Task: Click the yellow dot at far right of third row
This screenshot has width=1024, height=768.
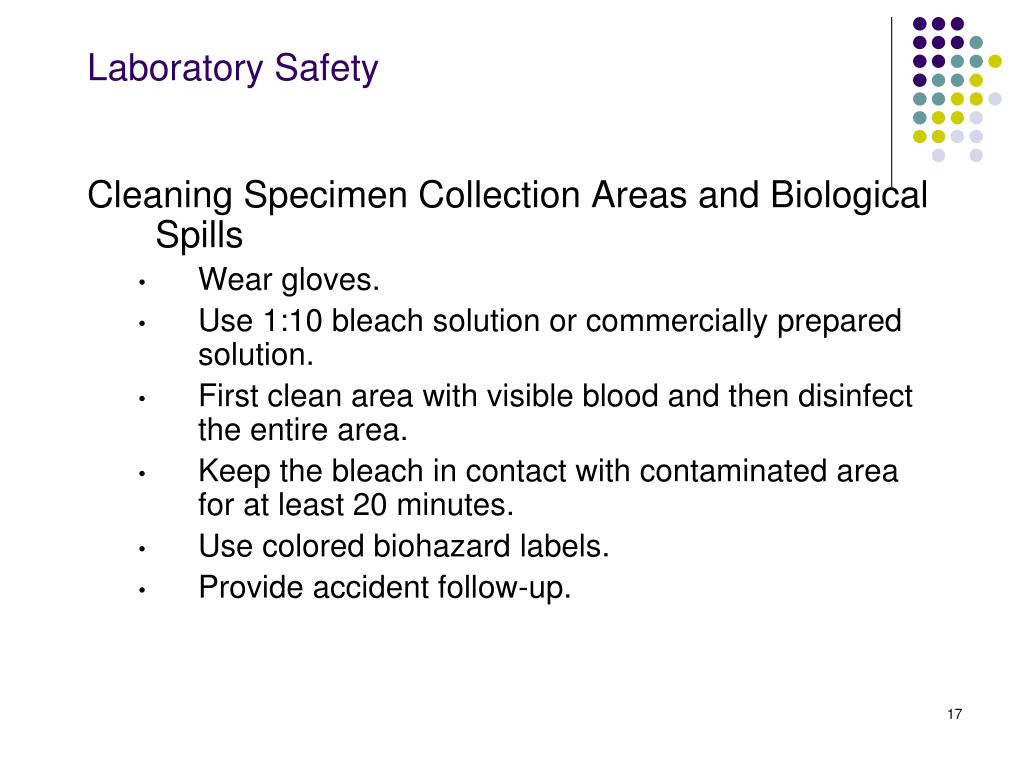Action: click(x=995, y=61)
